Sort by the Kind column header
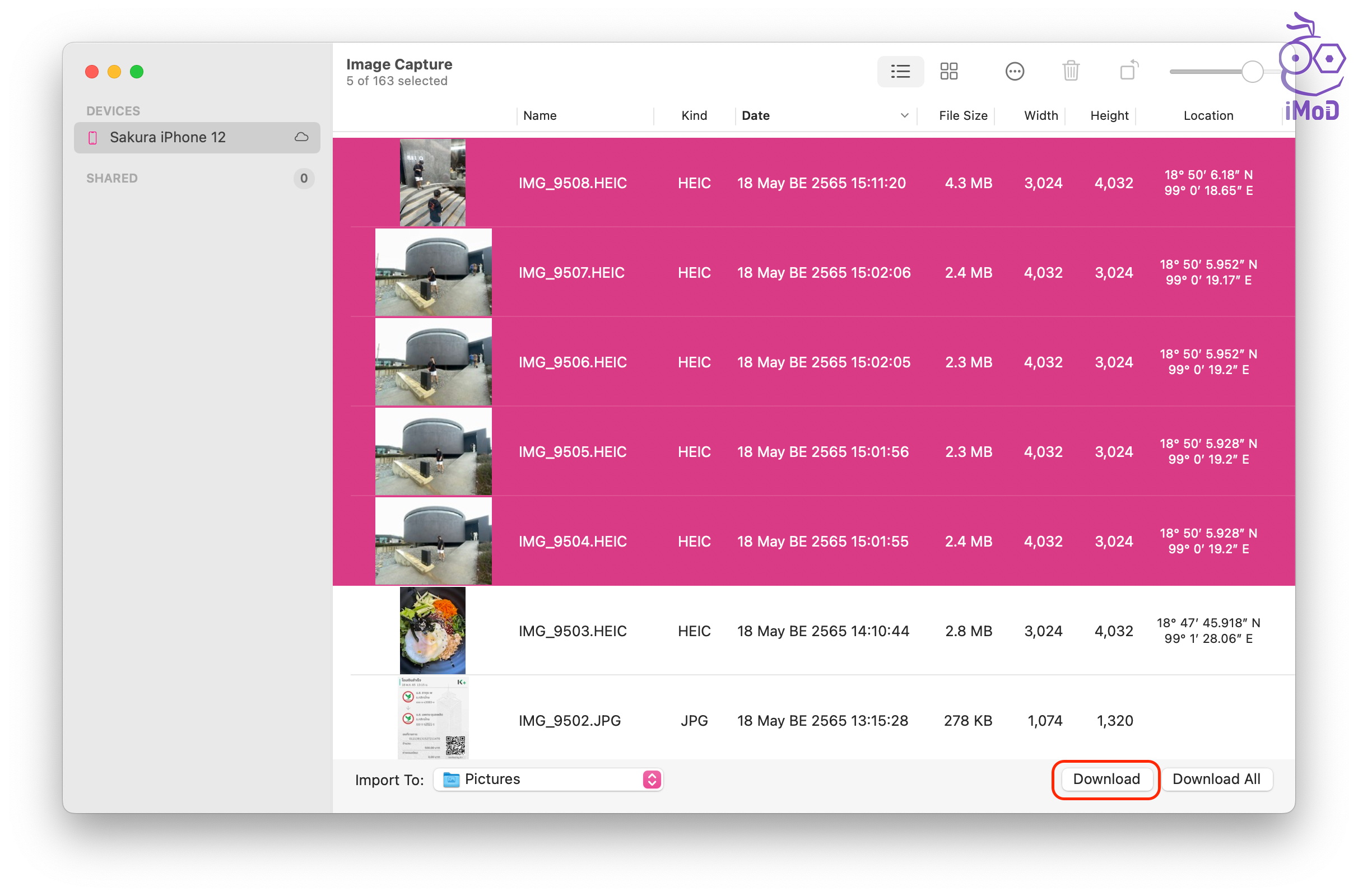 694,115
